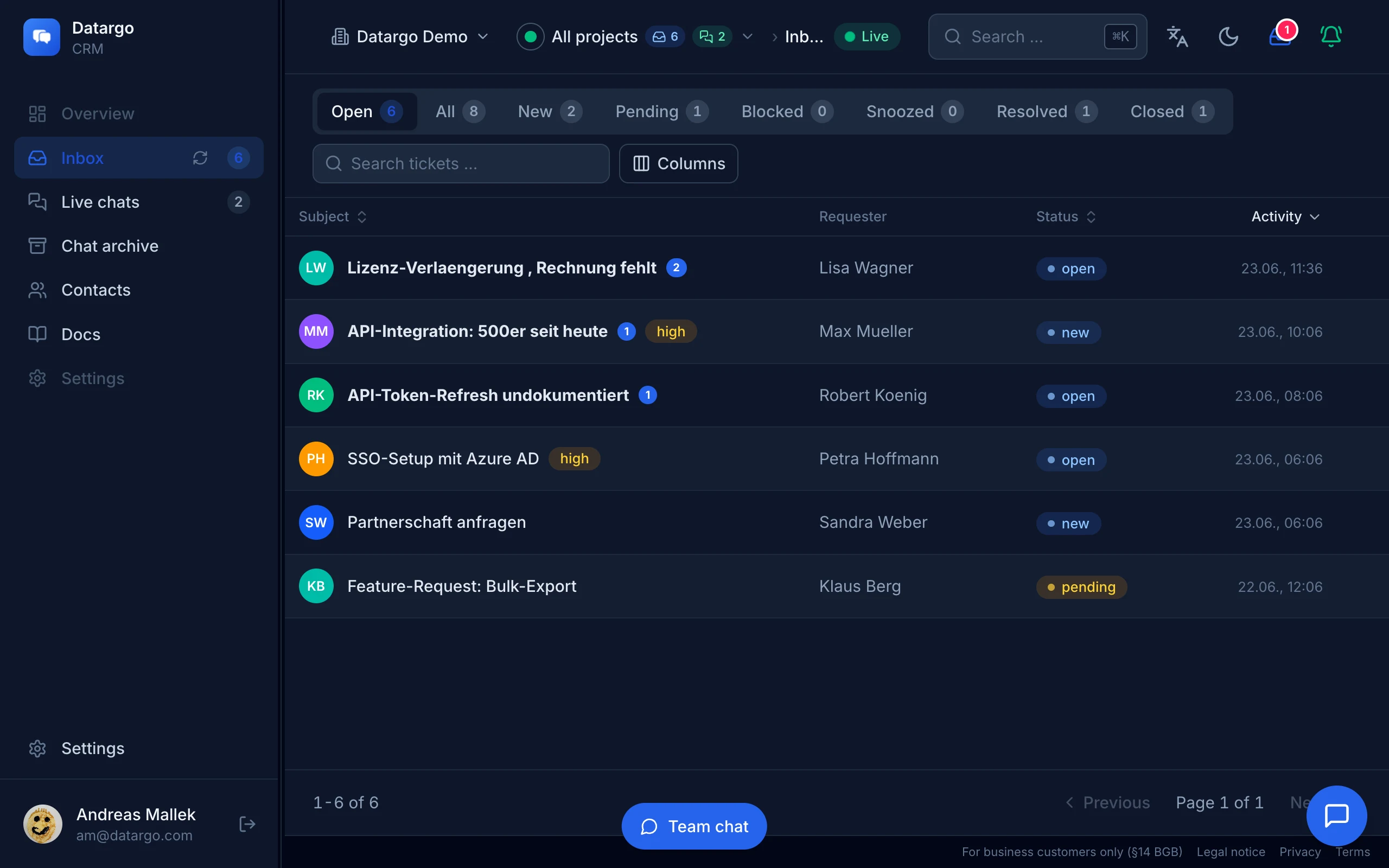Viewport: 1389px width, 868px height.
Task: Click the RK avatar for Robert Koenig
Action: click(x=316, y=395)
